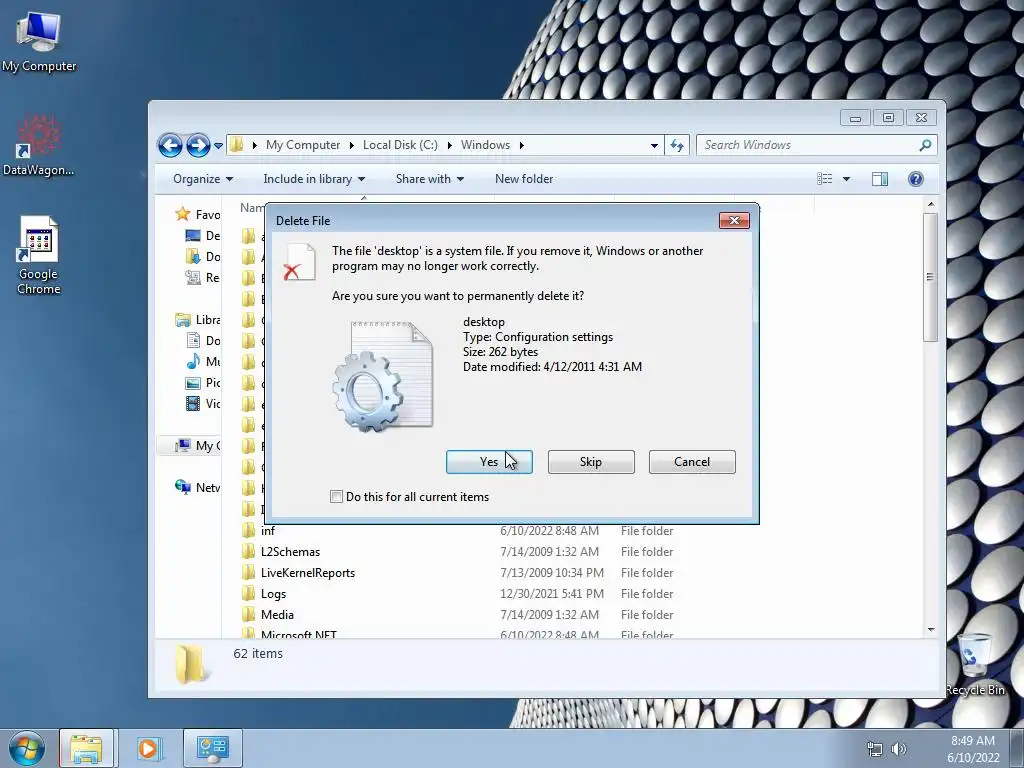Click the Explorer Forward arrow button
Image resolution: width=1024 pixels, height=768 pixels.
198,145
